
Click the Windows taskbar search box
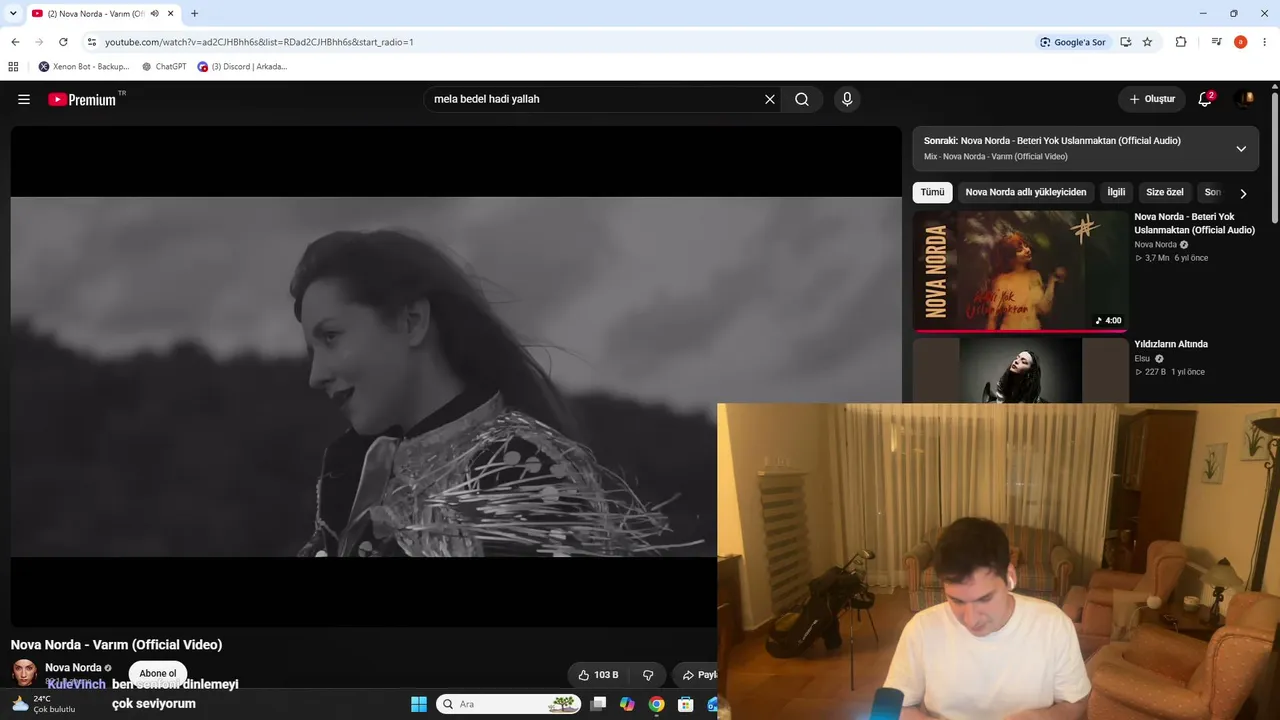point(509,704)
